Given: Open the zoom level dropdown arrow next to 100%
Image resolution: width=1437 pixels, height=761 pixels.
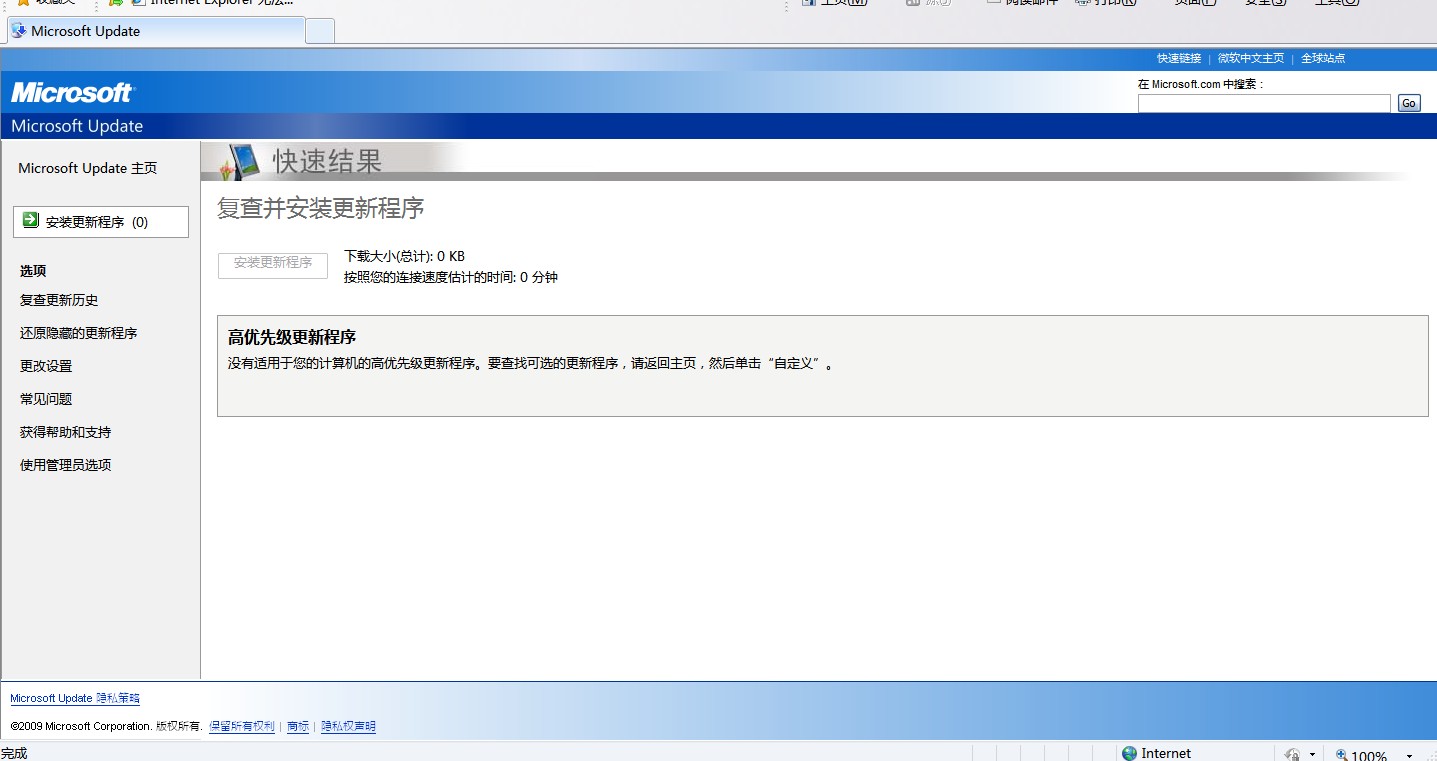Looking at the screenshot, I should [x=1409, y=756].
